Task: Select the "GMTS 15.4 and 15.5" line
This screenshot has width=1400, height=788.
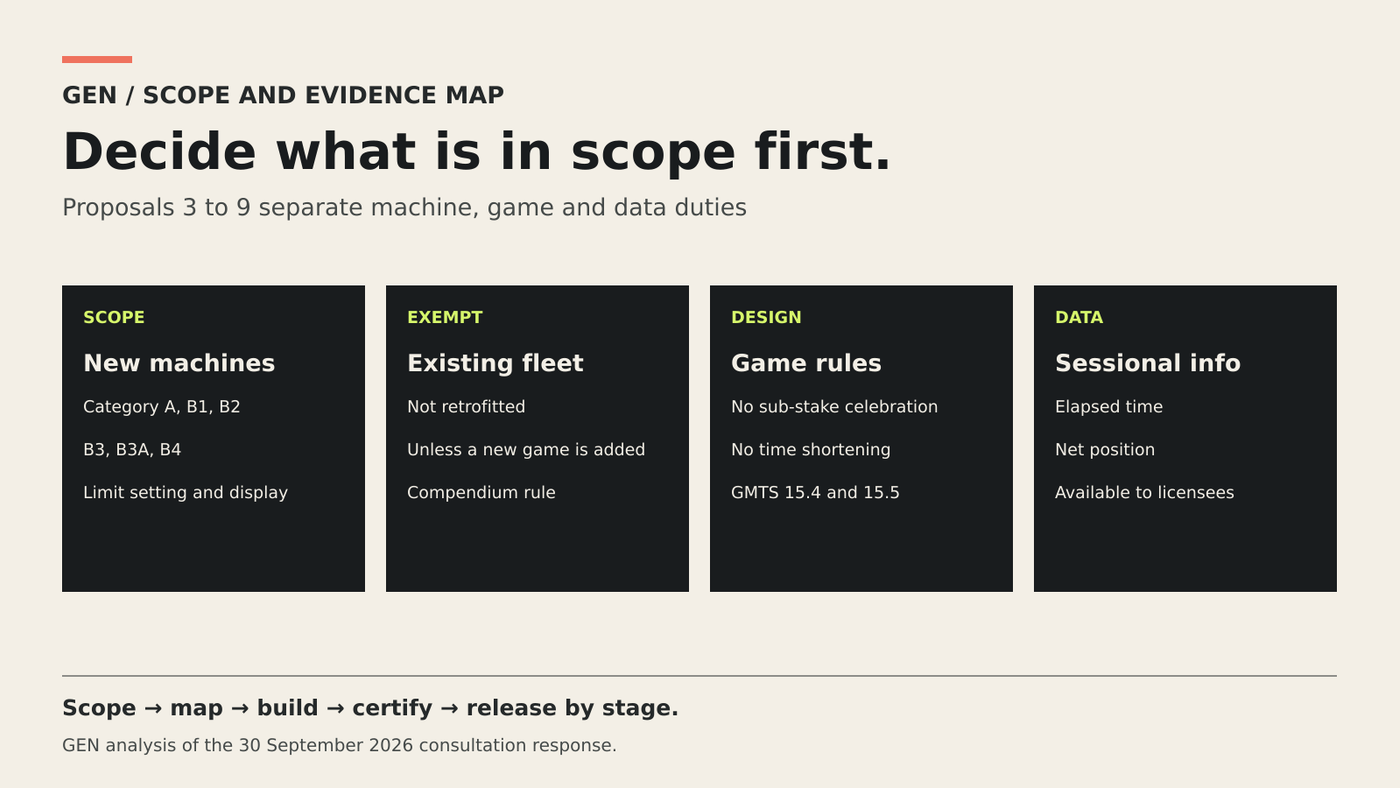Action: (x=815, y=493)
